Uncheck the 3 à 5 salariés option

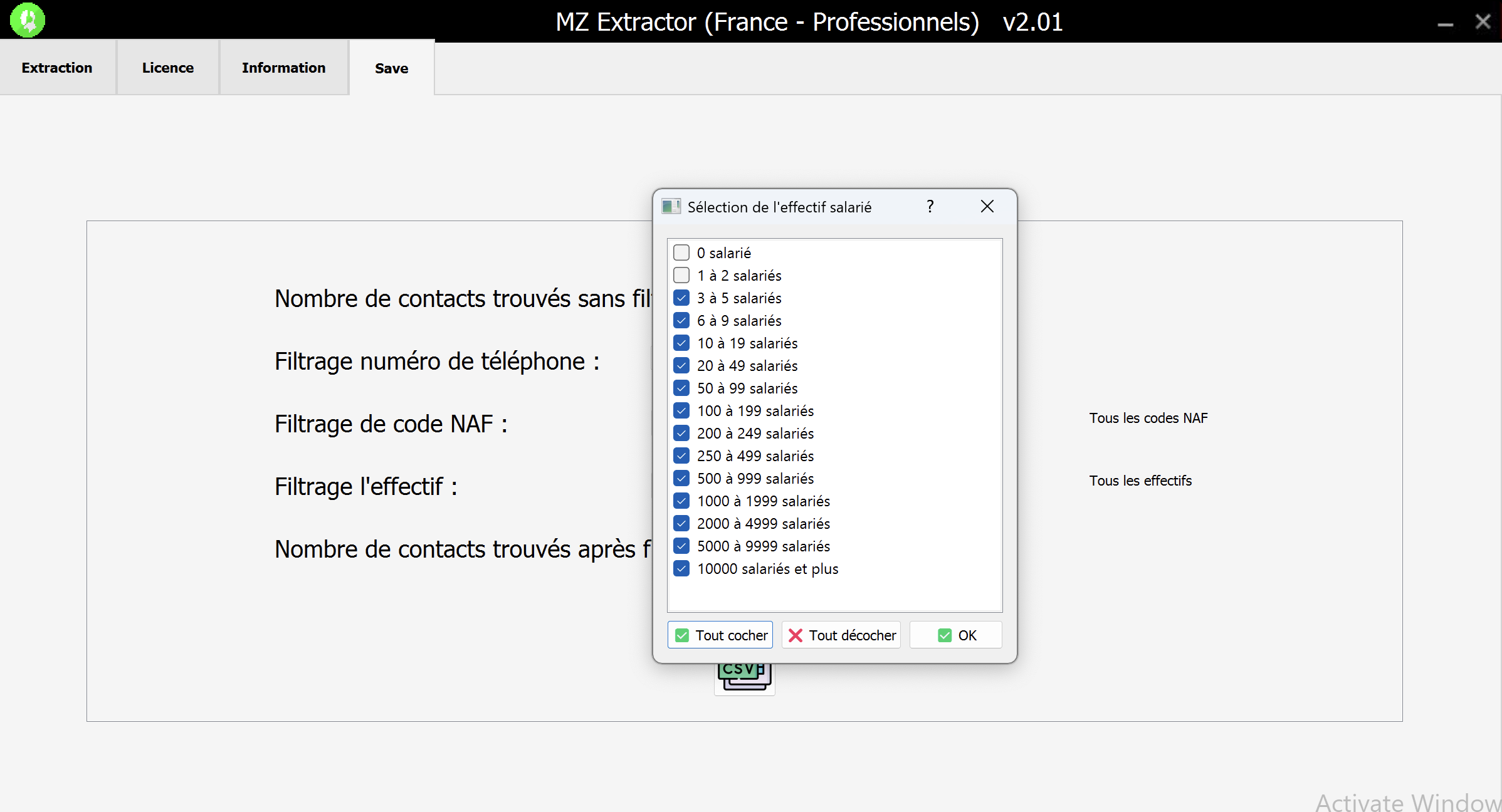click(x=681, y=298)
